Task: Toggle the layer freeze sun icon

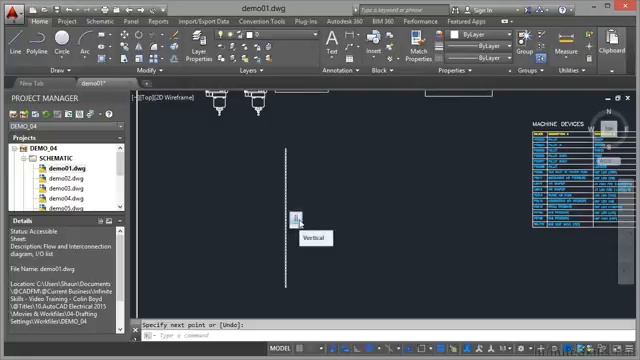Action: (231, 35)
